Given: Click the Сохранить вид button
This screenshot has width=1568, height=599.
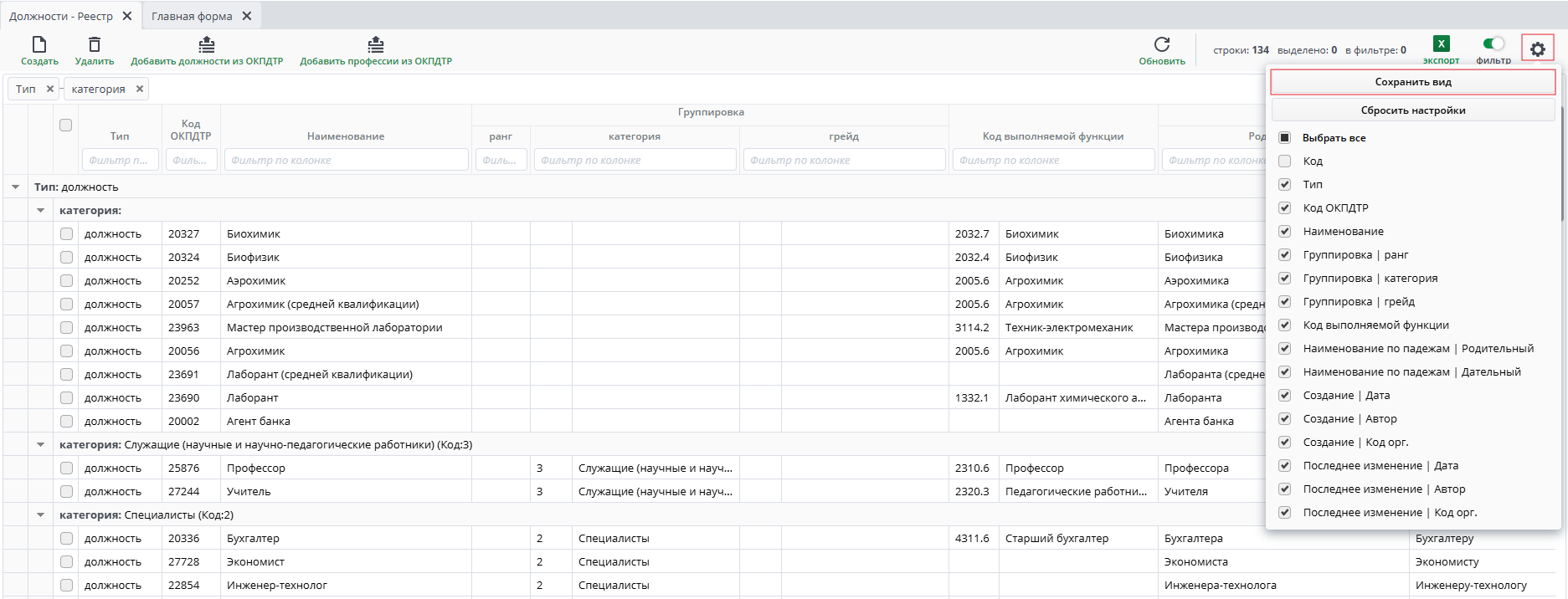Looking at the screenshot, I should [x=1413, y=82].
